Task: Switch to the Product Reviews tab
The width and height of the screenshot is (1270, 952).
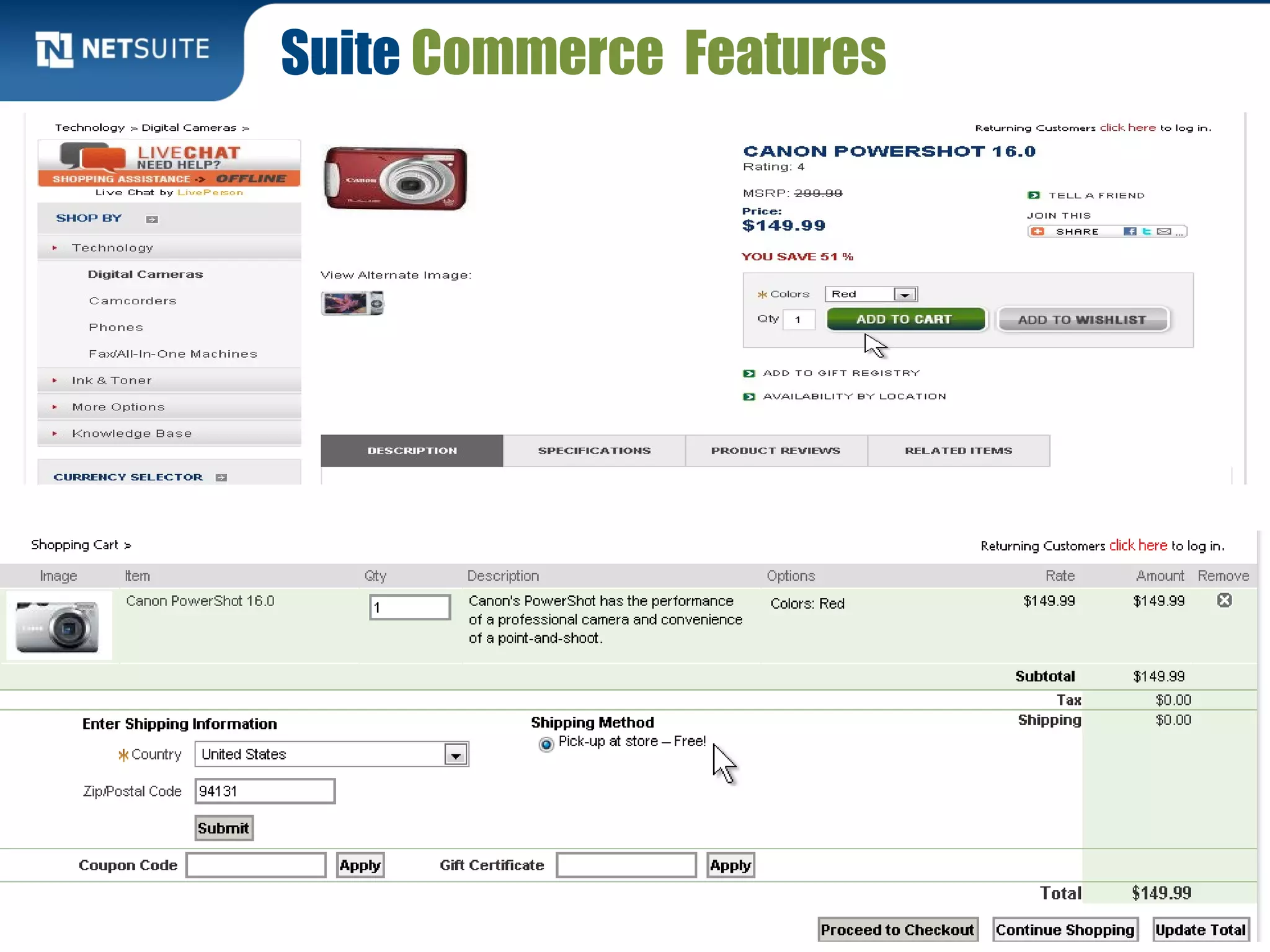Action: coord(776,451)
